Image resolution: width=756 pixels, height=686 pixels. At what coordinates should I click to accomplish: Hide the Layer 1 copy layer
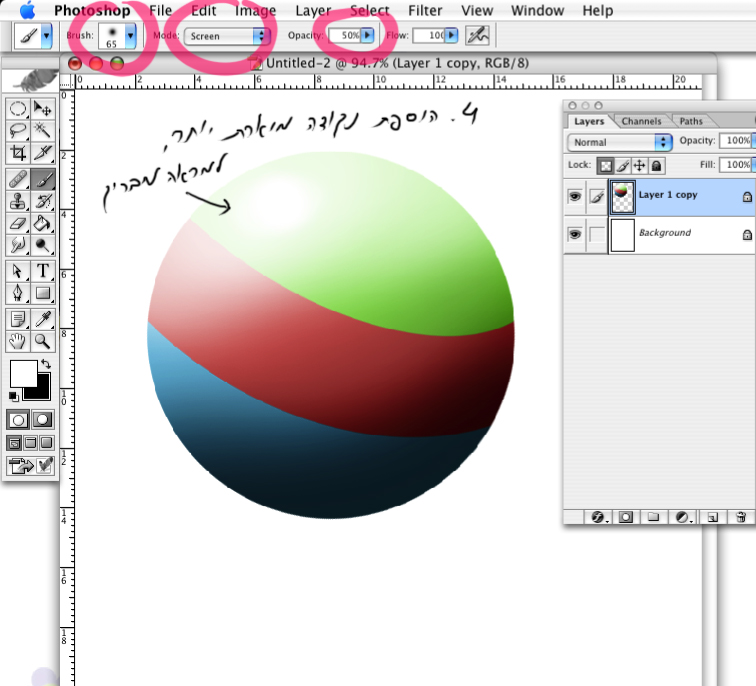click(575, 197)
